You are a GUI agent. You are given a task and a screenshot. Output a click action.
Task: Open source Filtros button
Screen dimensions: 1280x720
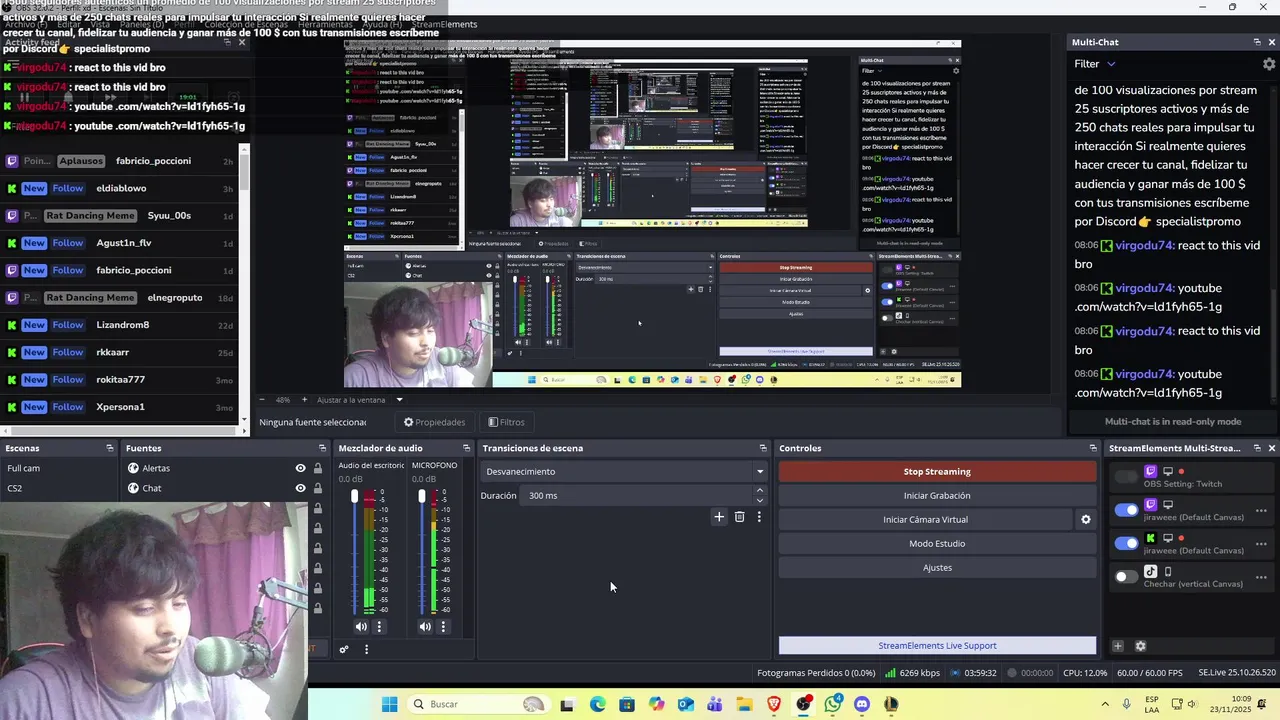pyautogui.click(x=506, y=422)
